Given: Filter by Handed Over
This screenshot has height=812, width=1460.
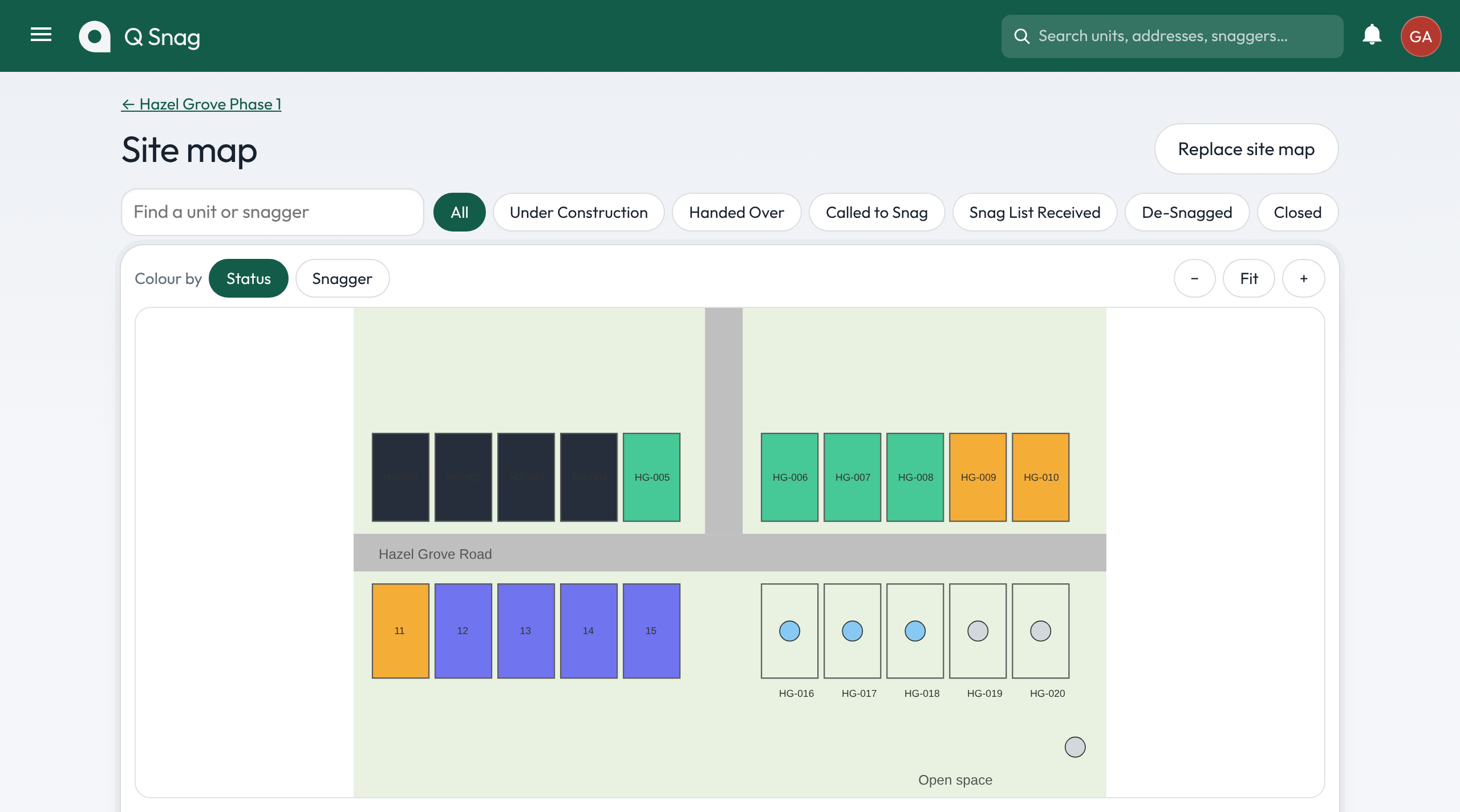Looking at the screenshot, I should [736, 212].
